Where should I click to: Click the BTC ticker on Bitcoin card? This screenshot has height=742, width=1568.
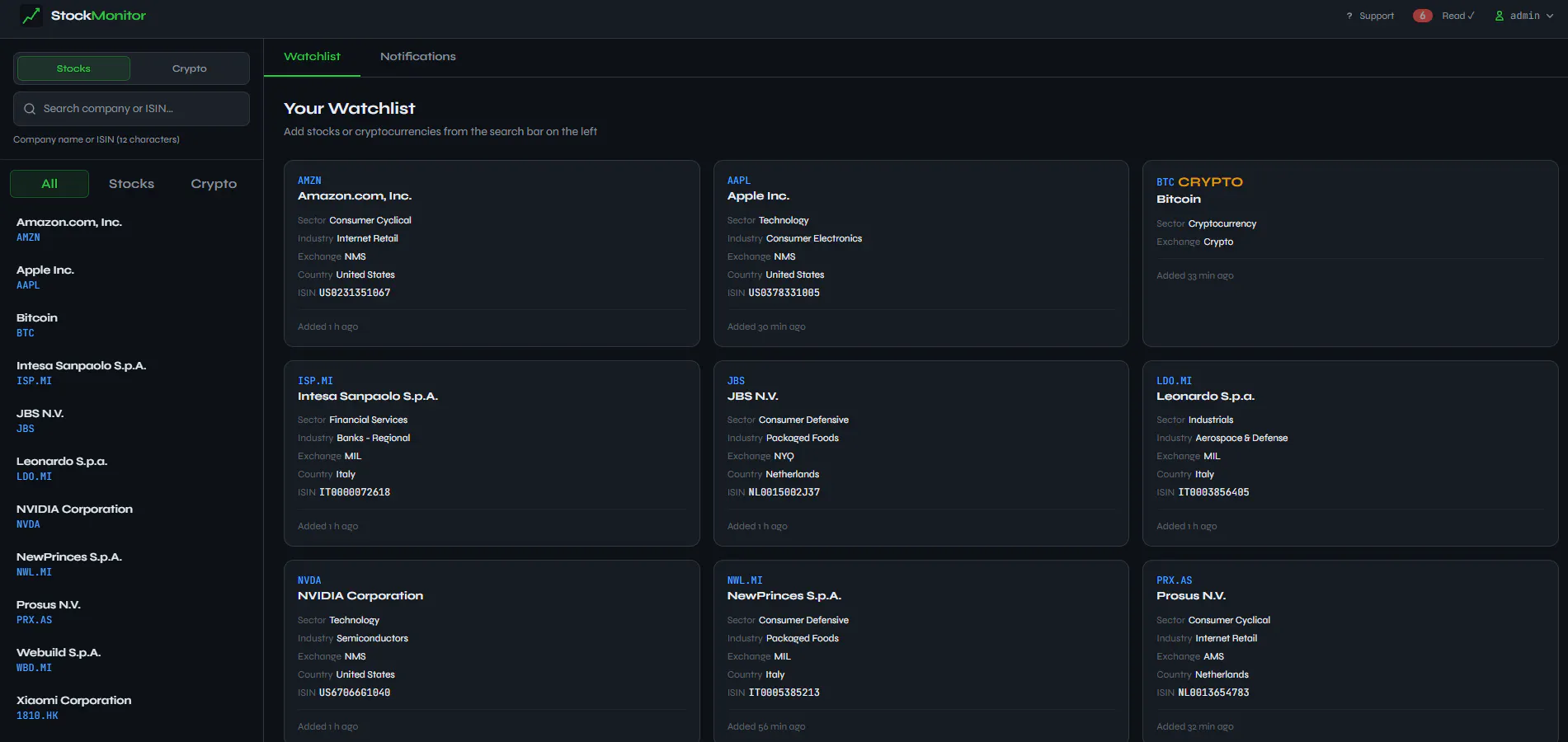1165,182
